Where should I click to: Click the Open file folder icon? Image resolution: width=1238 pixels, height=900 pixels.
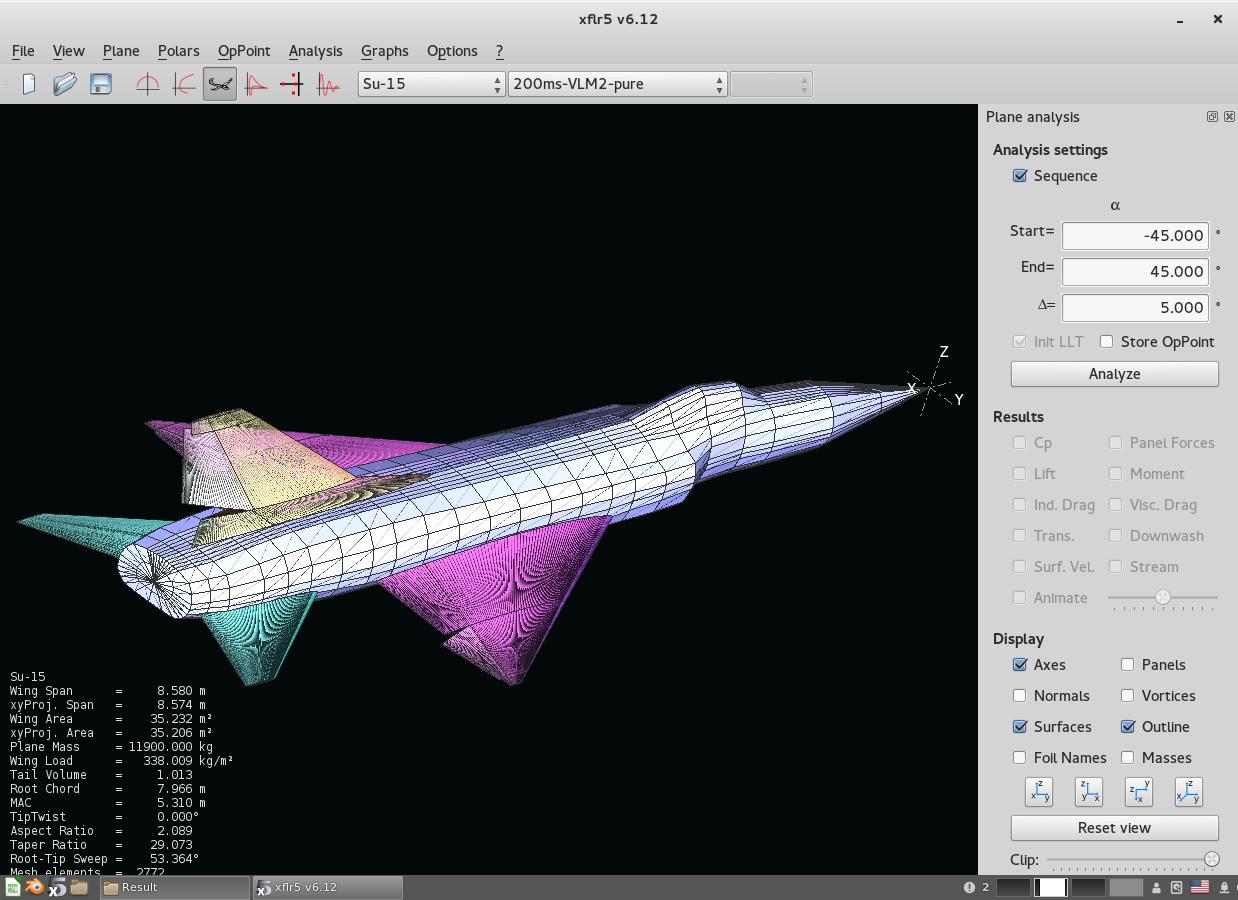65,84
